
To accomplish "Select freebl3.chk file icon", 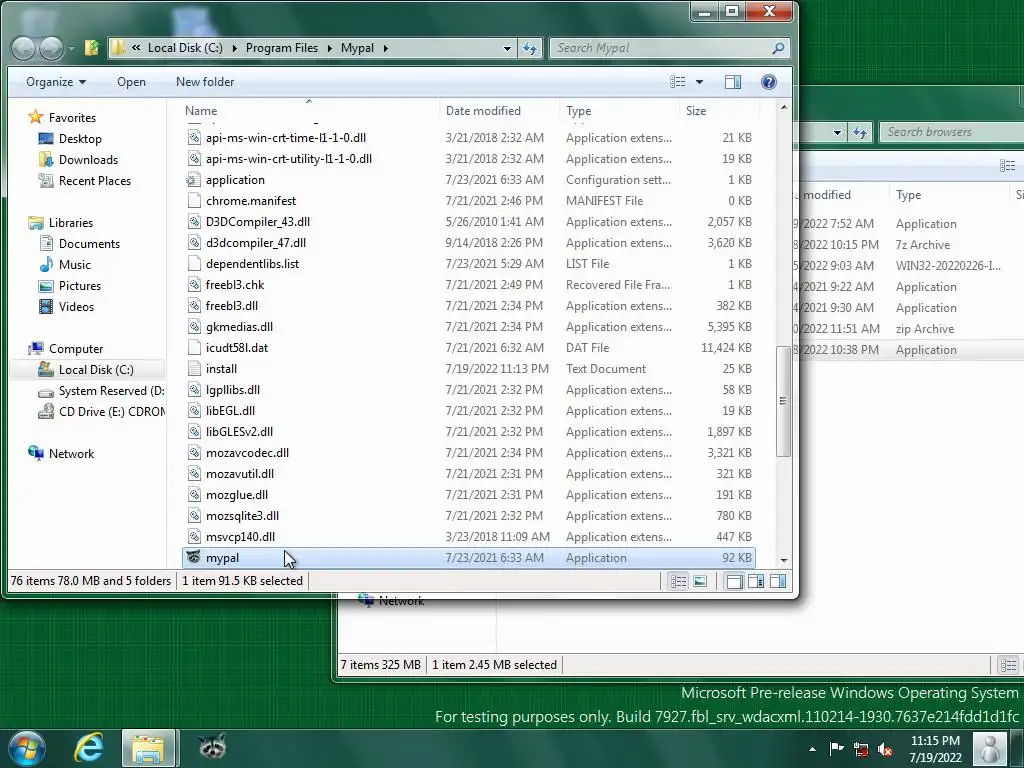I will [x=193, y=285].
